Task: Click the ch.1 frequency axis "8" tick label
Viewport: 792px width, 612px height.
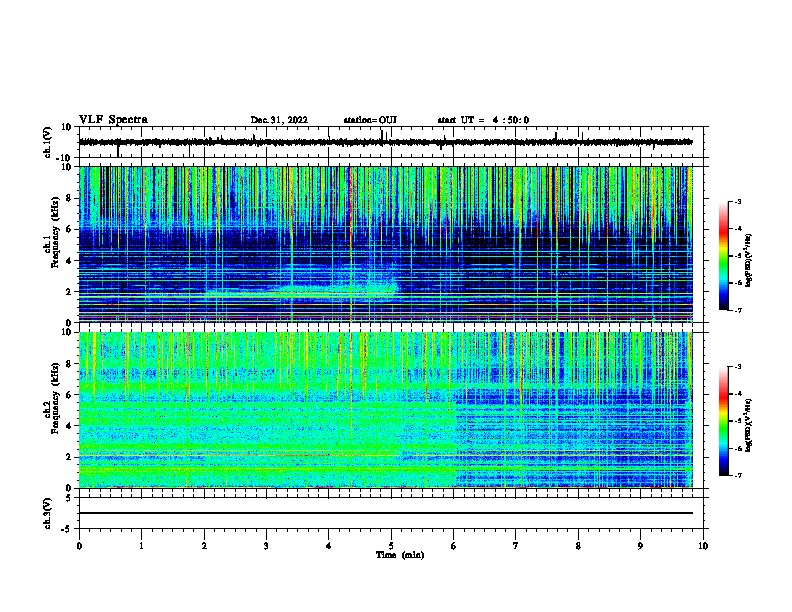Action: 69,198
